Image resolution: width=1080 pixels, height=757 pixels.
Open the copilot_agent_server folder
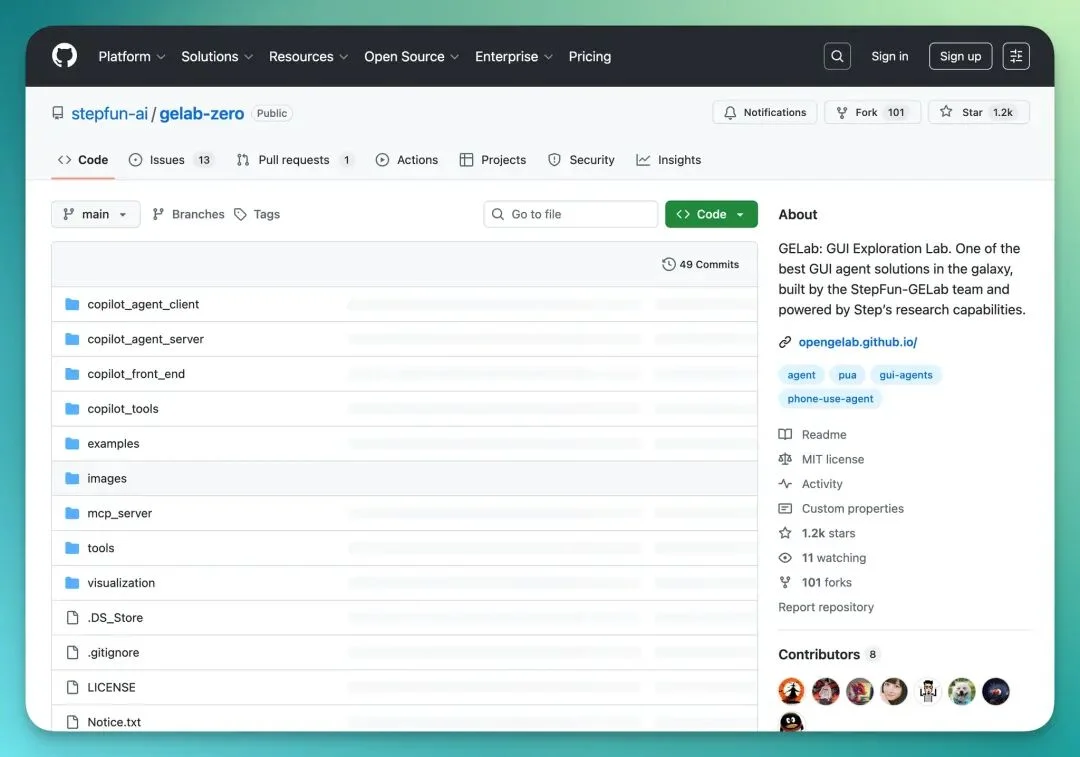tap(145, 339)
